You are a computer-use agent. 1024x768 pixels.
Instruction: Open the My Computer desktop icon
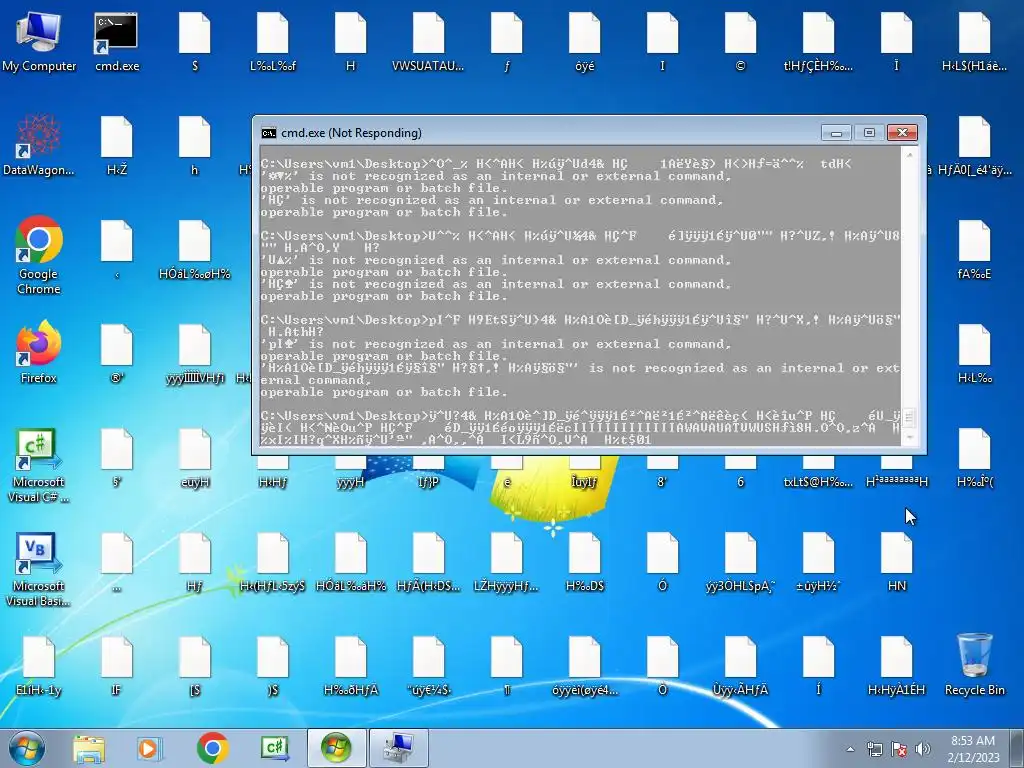[39, 42]
